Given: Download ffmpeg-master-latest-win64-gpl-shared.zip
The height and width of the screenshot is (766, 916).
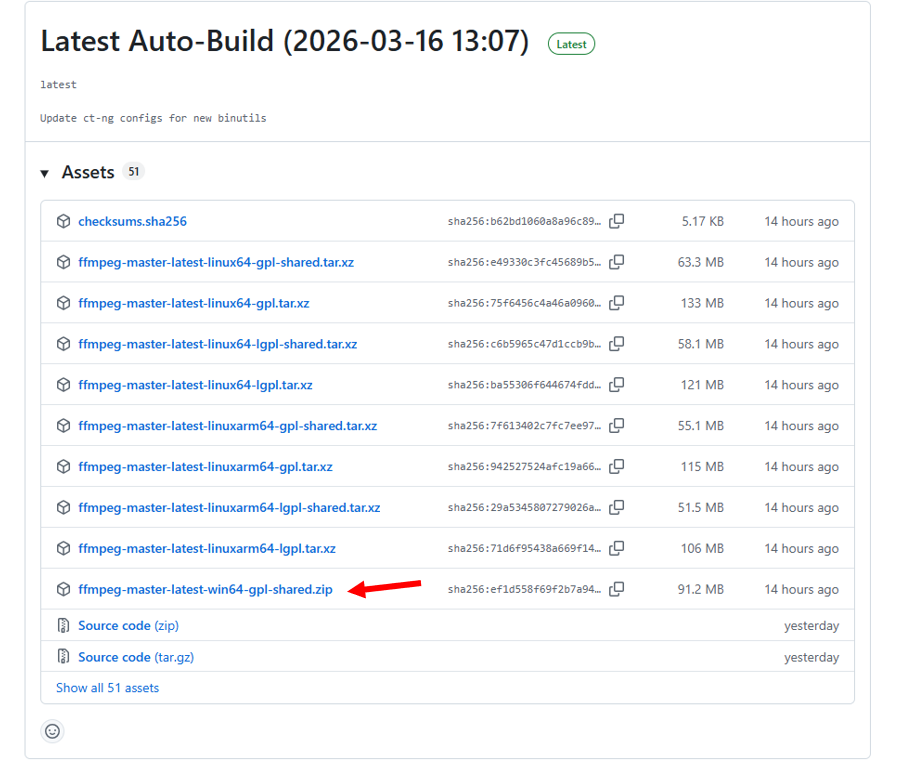Looking at the screenshot, I should [x=206, y=590].
